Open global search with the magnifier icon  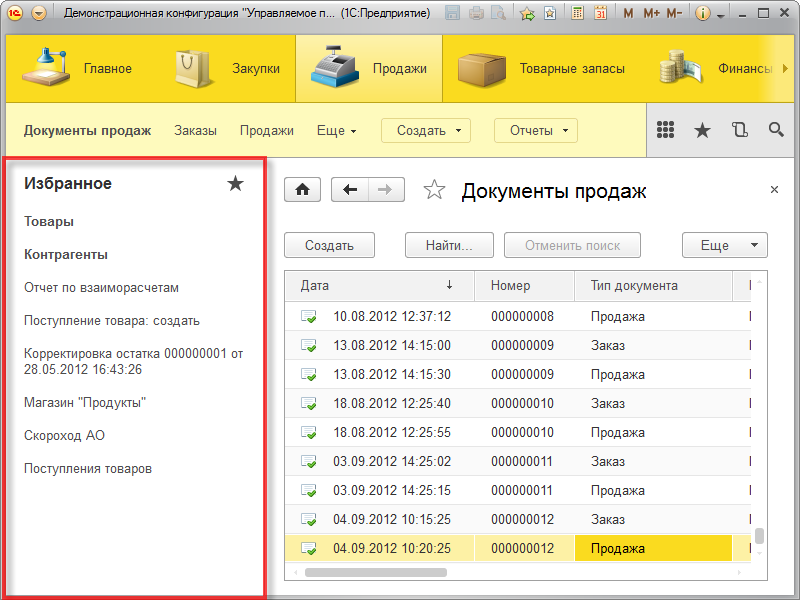click(x=775, y=130)
